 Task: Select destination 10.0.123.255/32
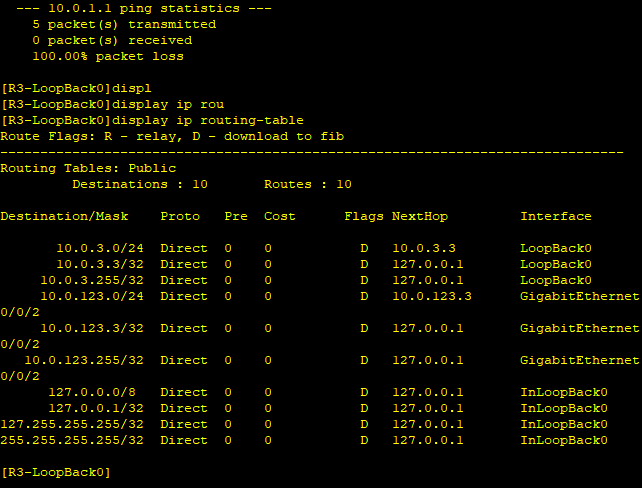(x=84, y=360)
